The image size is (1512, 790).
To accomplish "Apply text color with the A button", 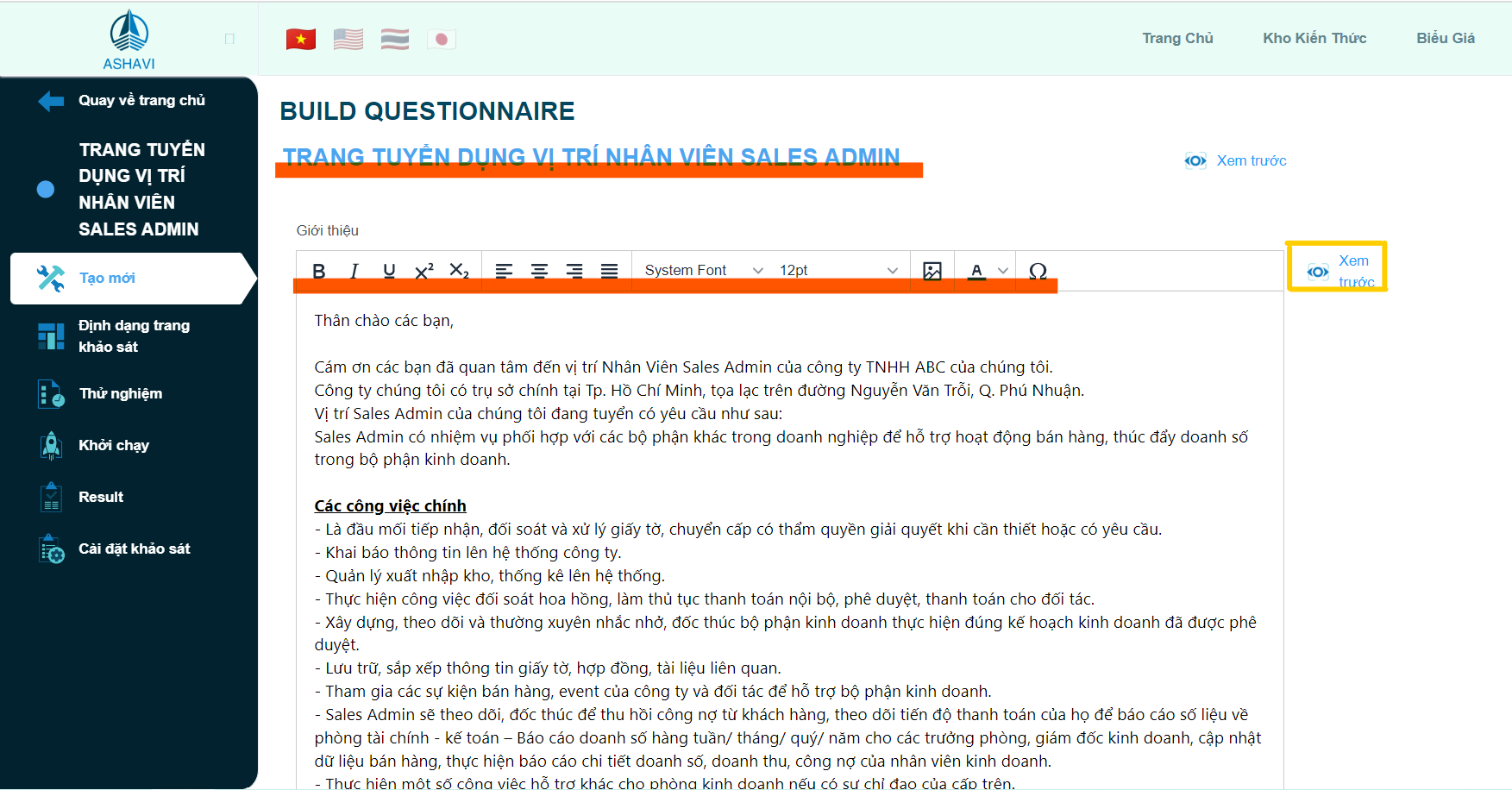I will pos(976,271).
